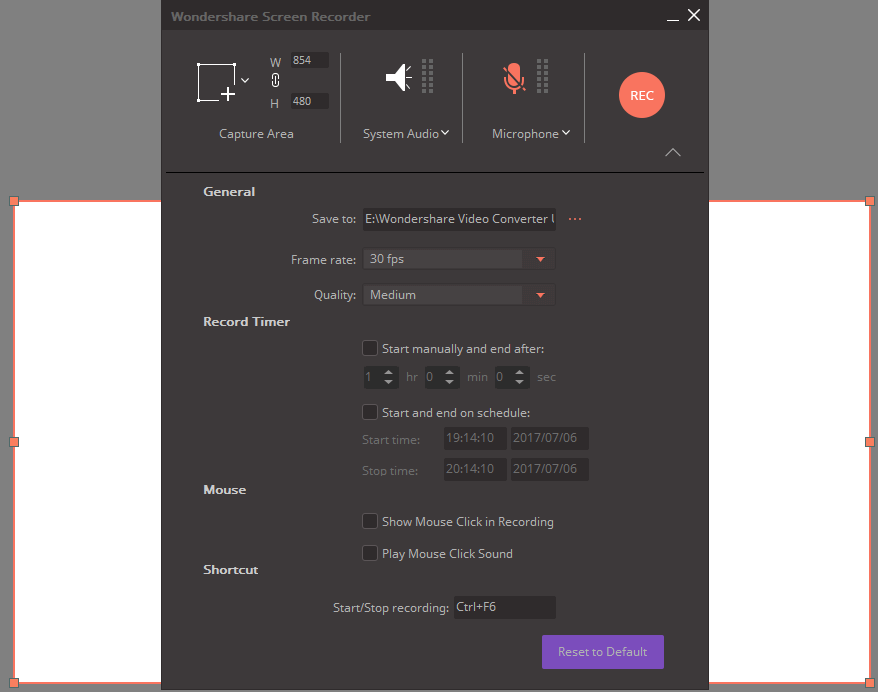
Task: Click the left-middle capture region handle
Action: tap(15, 442)
